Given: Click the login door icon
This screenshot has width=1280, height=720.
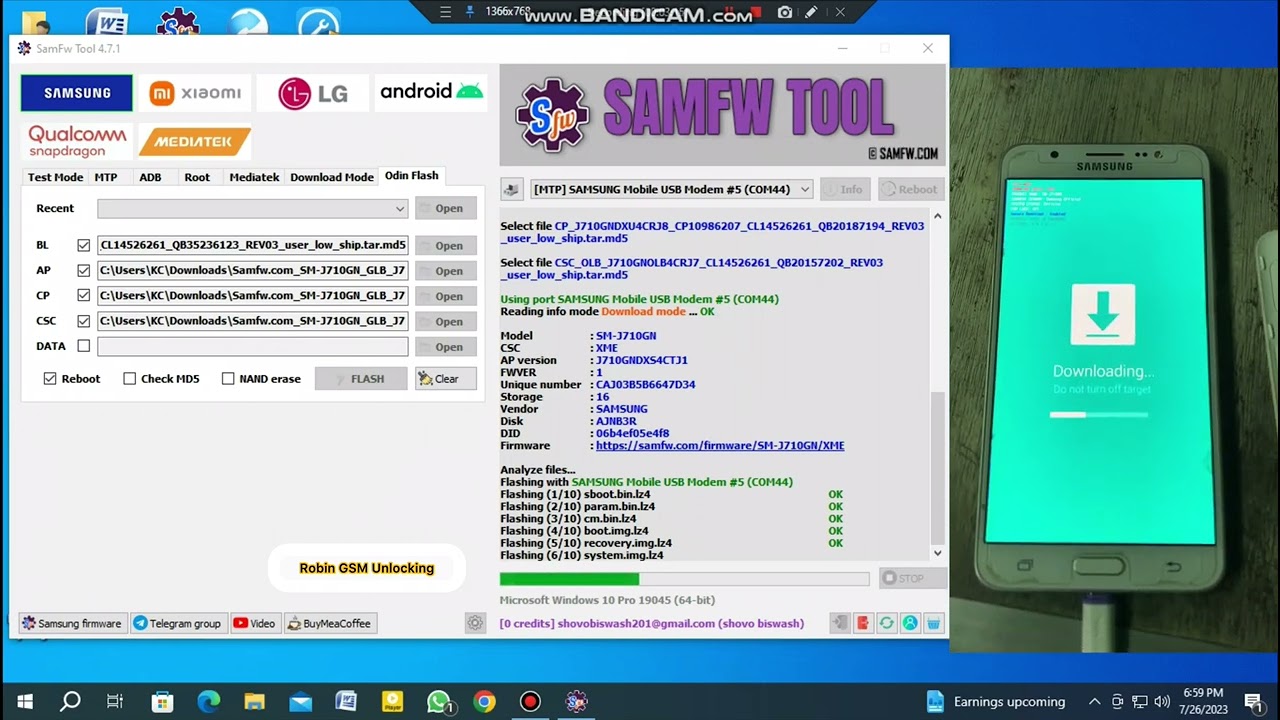Looking at the screenshot, I should (840, 623).
